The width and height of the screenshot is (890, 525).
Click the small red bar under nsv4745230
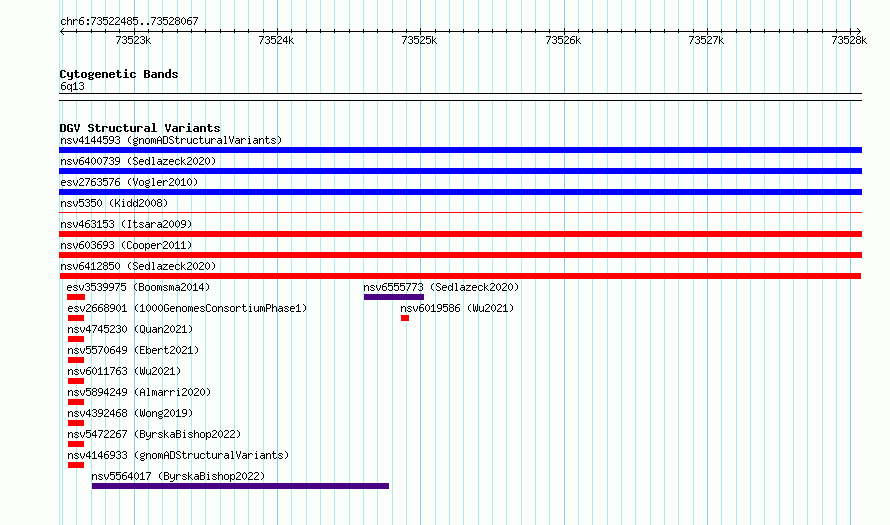click(x=75, y=339)
